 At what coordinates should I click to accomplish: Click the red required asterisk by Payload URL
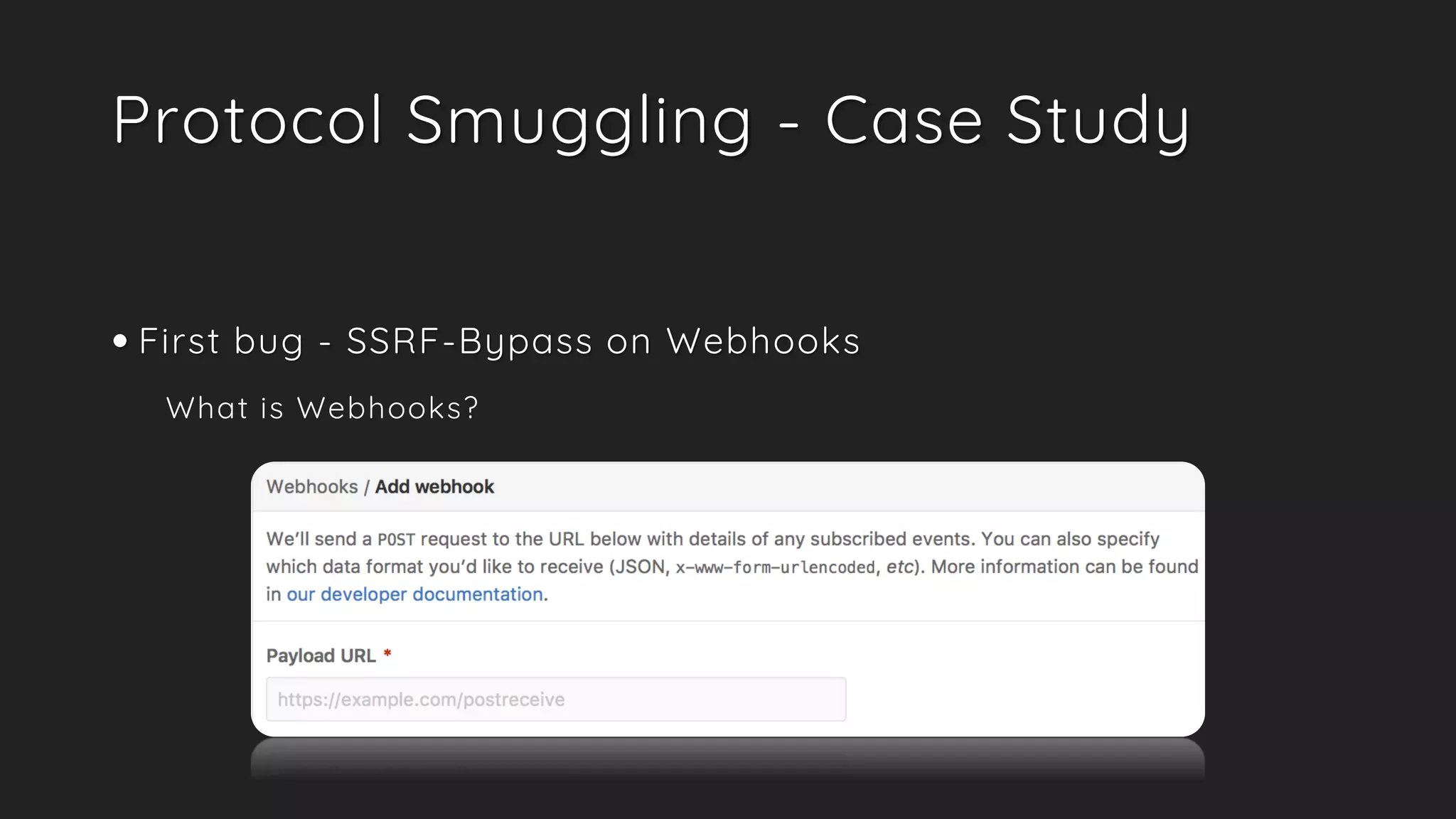coord(387,653)
